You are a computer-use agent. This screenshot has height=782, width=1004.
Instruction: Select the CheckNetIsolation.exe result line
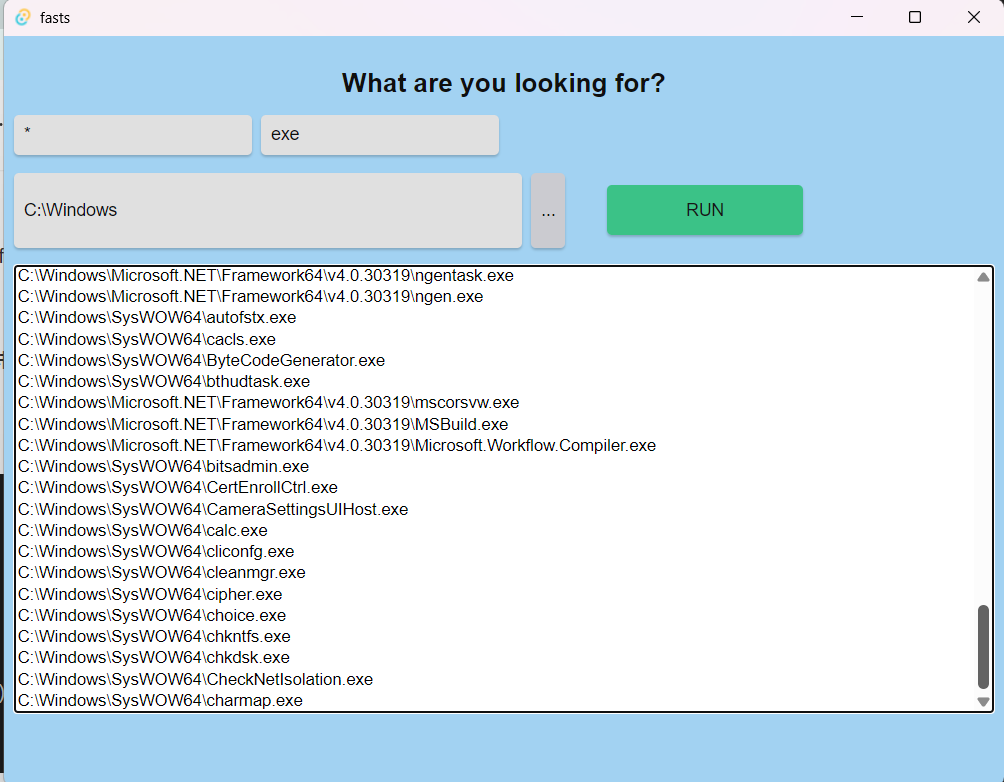coord(195,680)
